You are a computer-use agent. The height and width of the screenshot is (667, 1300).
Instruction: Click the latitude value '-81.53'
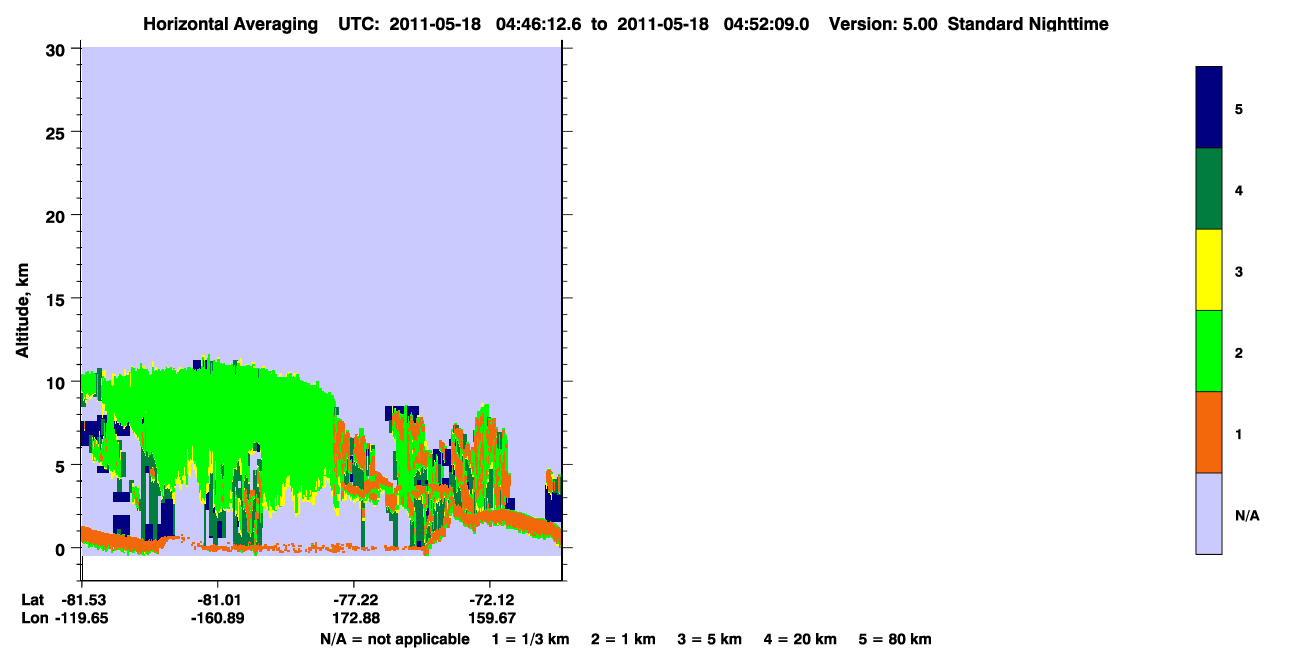coord(82,600)
